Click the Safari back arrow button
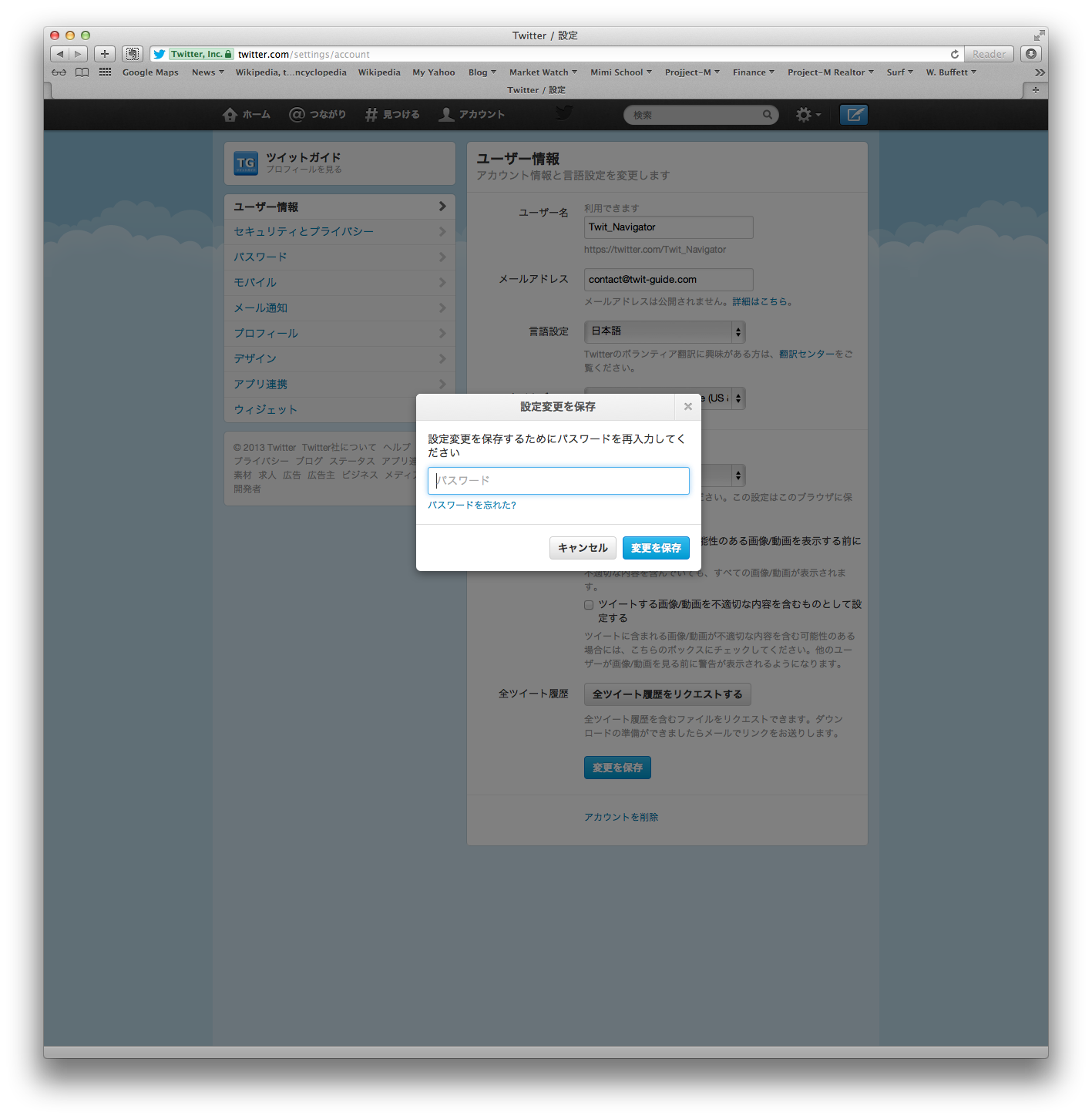The width and height of the screenshot is (1092, 1119). click(x=60, y=54)
